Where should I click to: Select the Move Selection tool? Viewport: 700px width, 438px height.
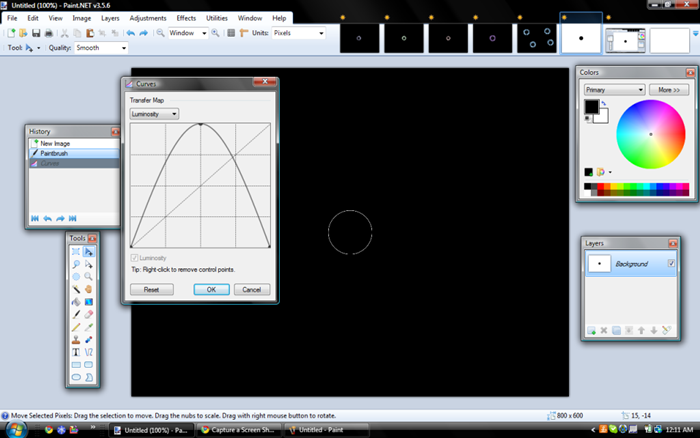pyautogui.click(x=88, y=264)
